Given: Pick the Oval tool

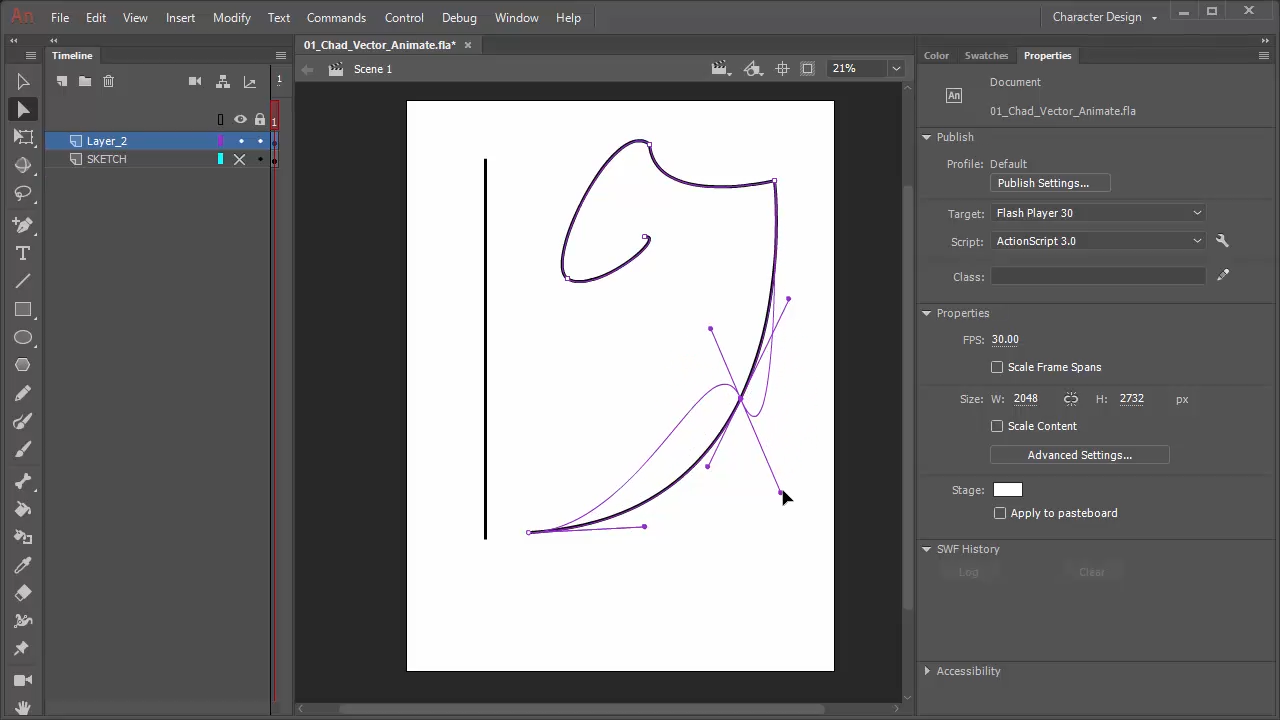Looking at the screenshot, I should [23, 338].
